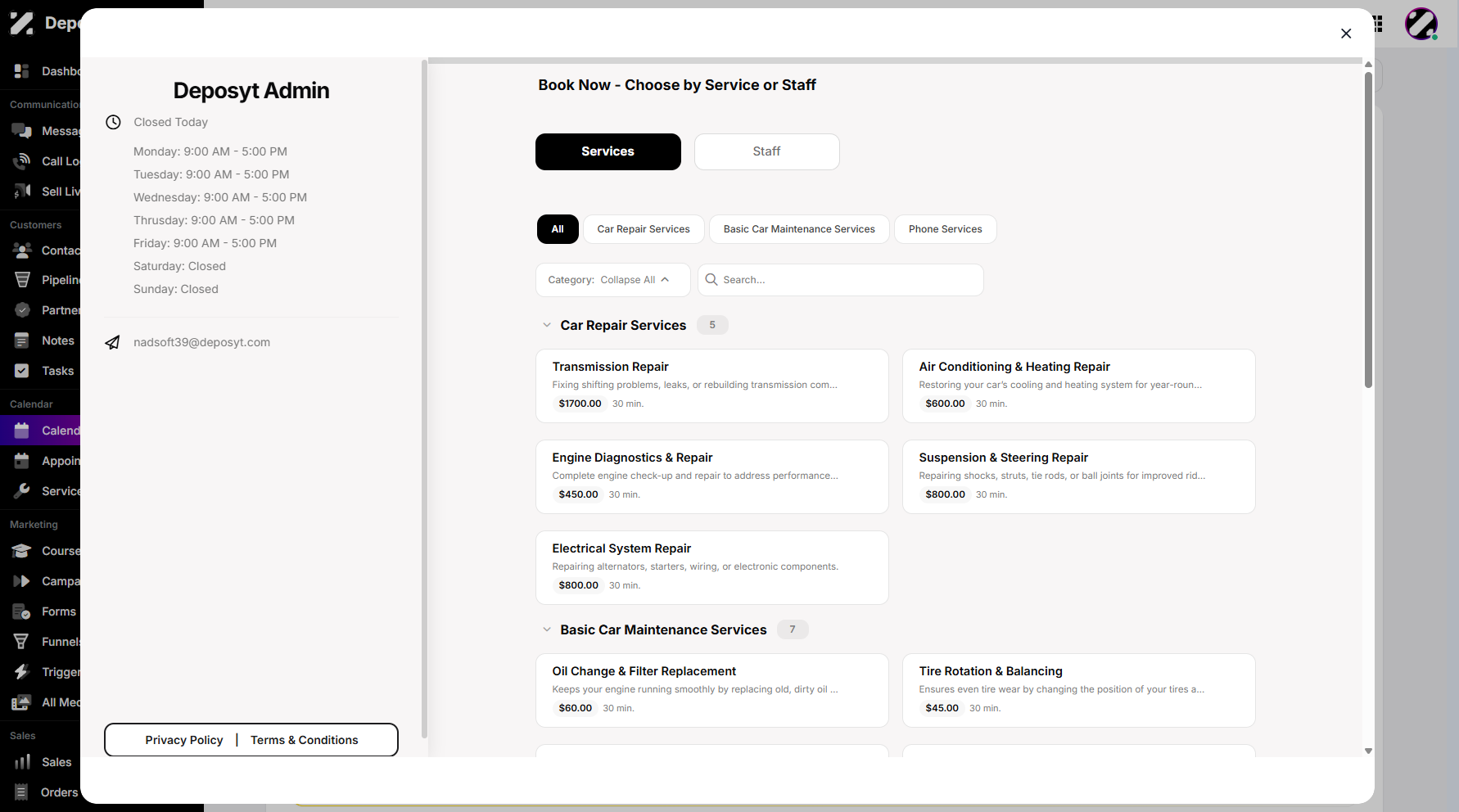The width and height of the screenshot is (1459, 812).
Task: Open Campaigns icon in sidebar
Action: [x=22, y=581]
